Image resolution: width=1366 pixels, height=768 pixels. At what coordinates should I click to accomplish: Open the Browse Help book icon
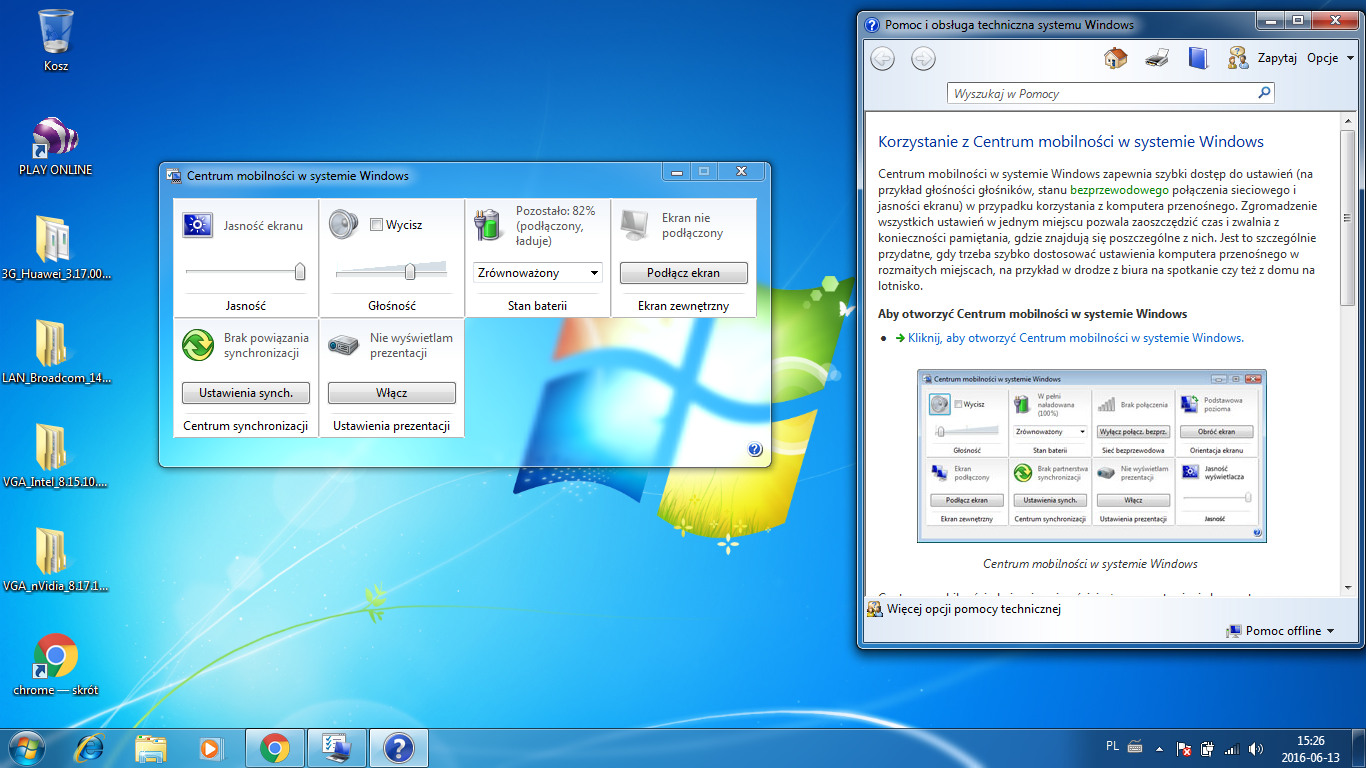coord(1198,58)
